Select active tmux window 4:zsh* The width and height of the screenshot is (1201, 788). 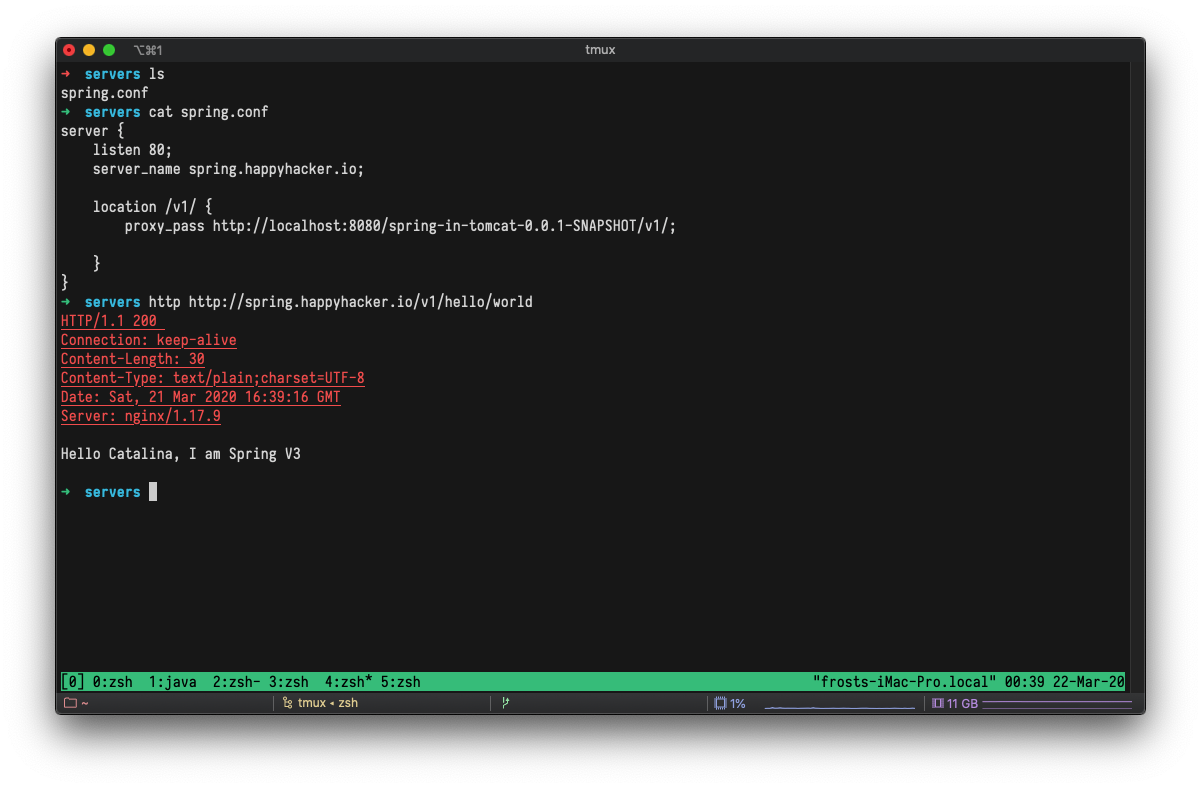pyautogui.click(x=349, y=682)
